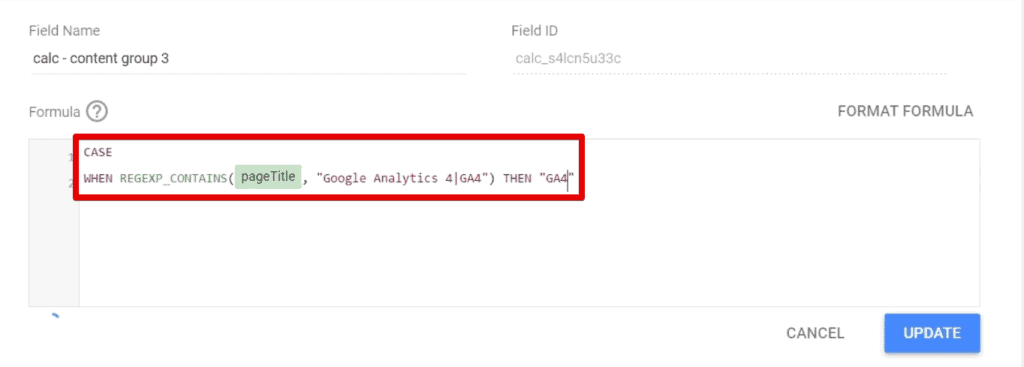
Task: Focus the Field Name input box
Action: (248, 59)
